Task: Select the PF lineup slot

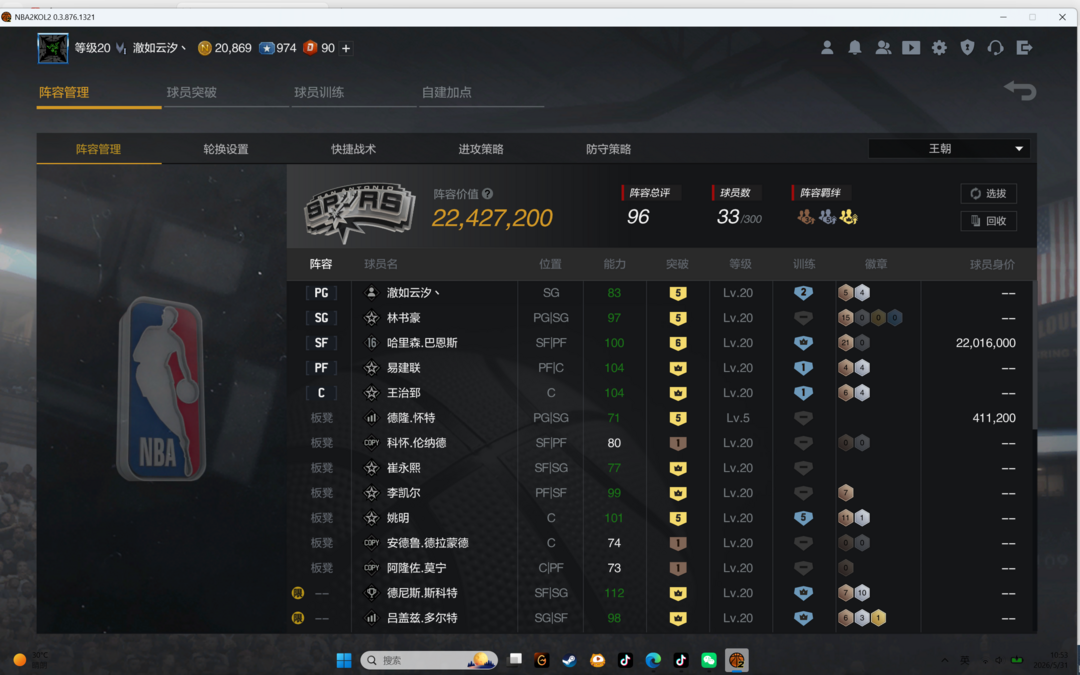Action: (x=321, y=368)
